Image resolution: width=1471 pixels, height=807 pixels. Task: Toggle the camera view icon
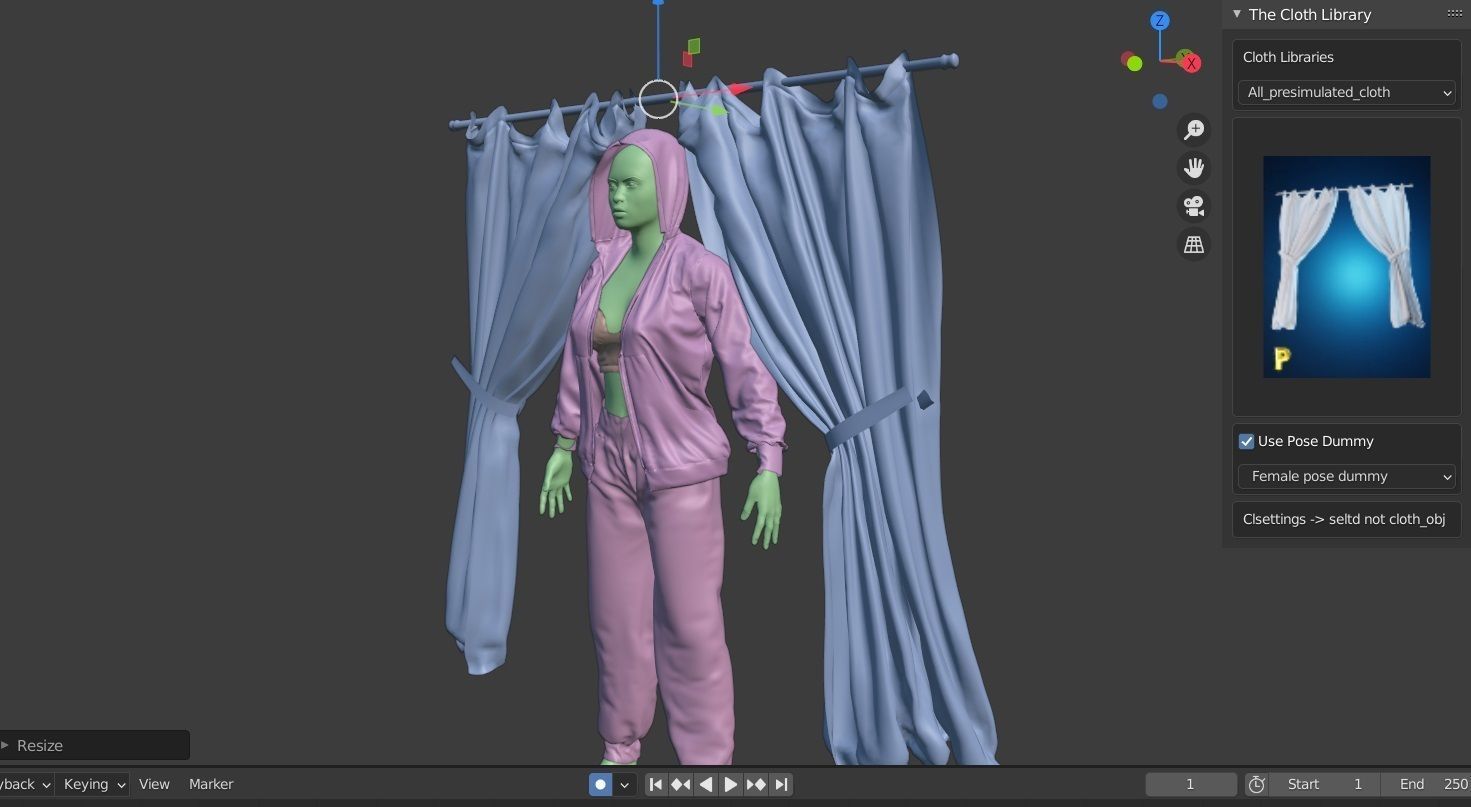click(1194, 206)
